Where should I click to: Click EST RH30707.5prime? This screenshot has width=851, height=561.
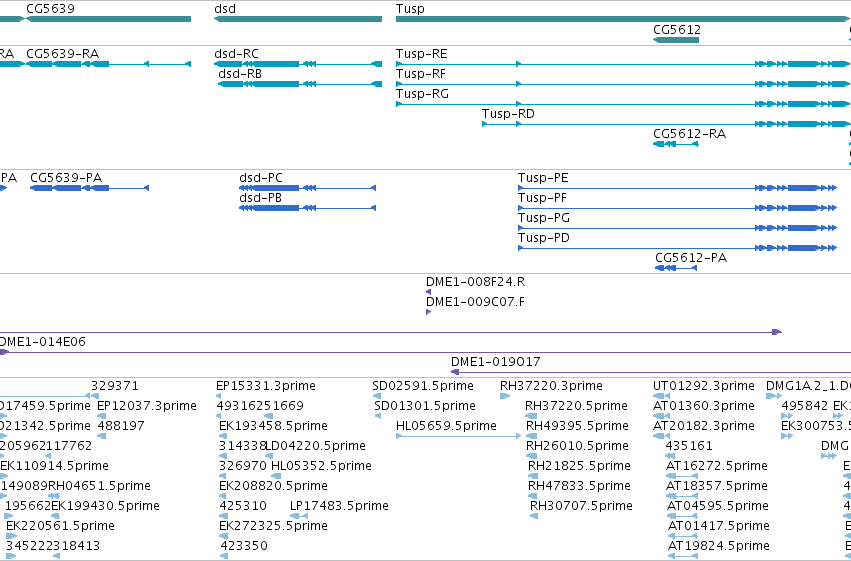(x=581, y=506)
